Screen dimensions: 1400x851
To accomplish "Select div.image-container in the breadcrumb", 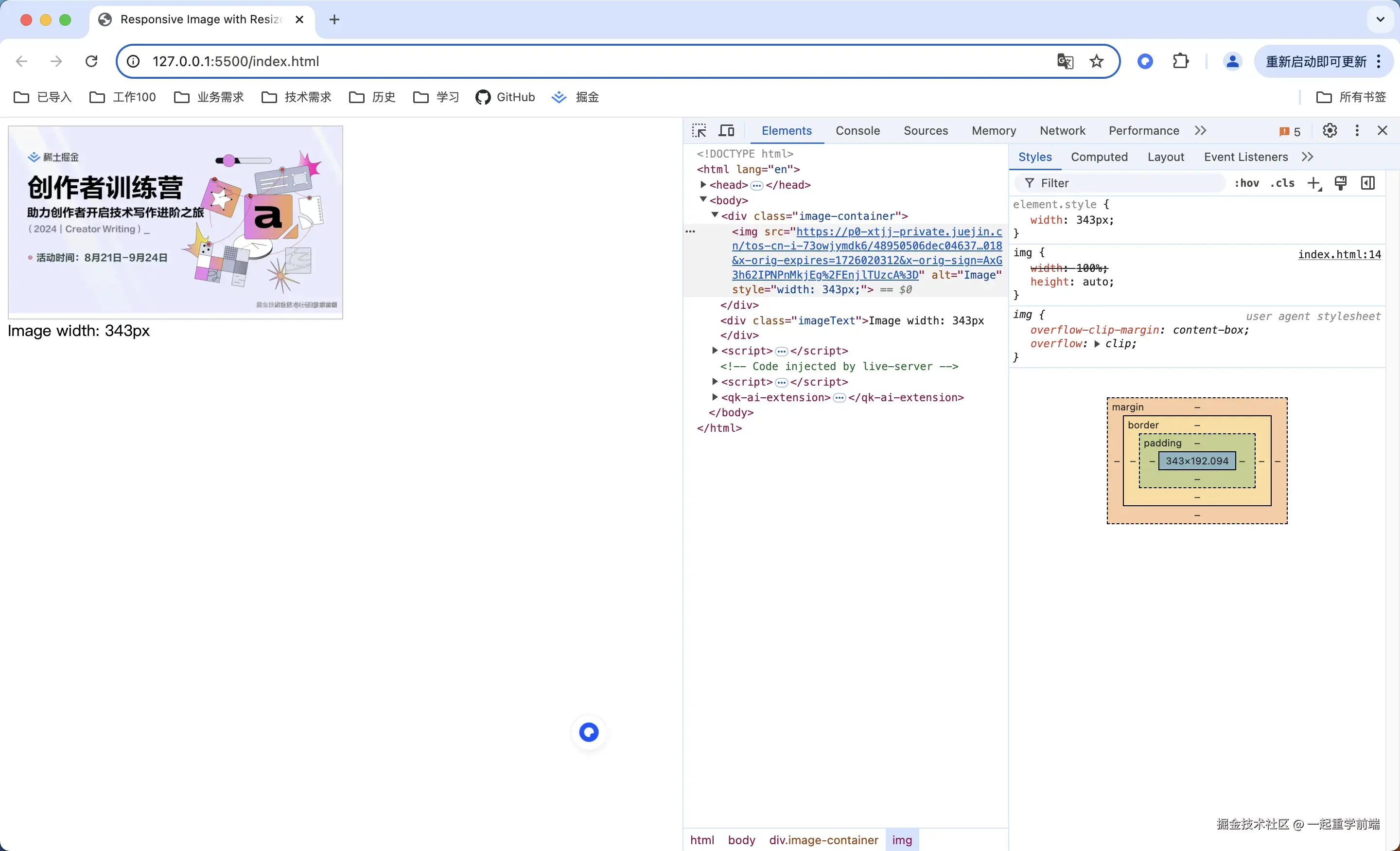I will coord(823,840).
